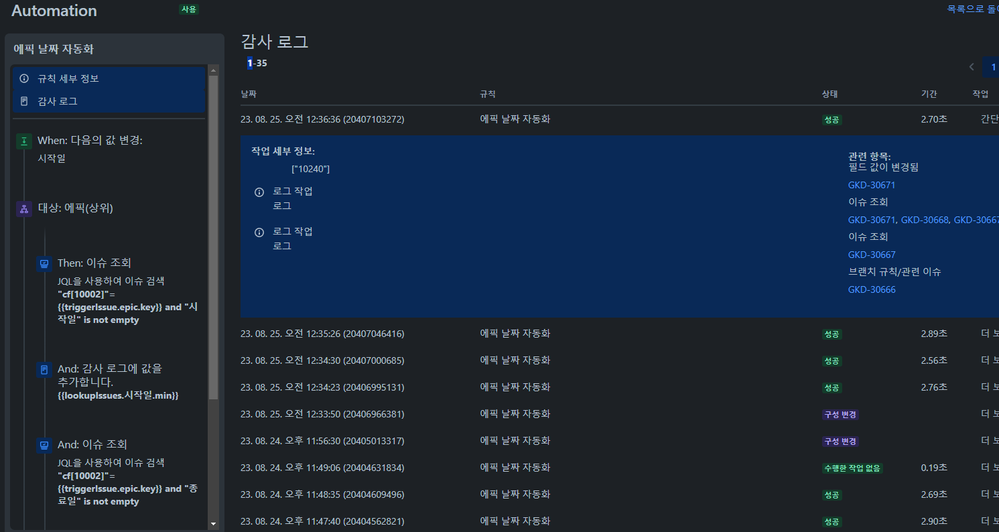Open GKD-30668 issue link
The height and width of the screenshot is (532, 999).
point(924,220)
